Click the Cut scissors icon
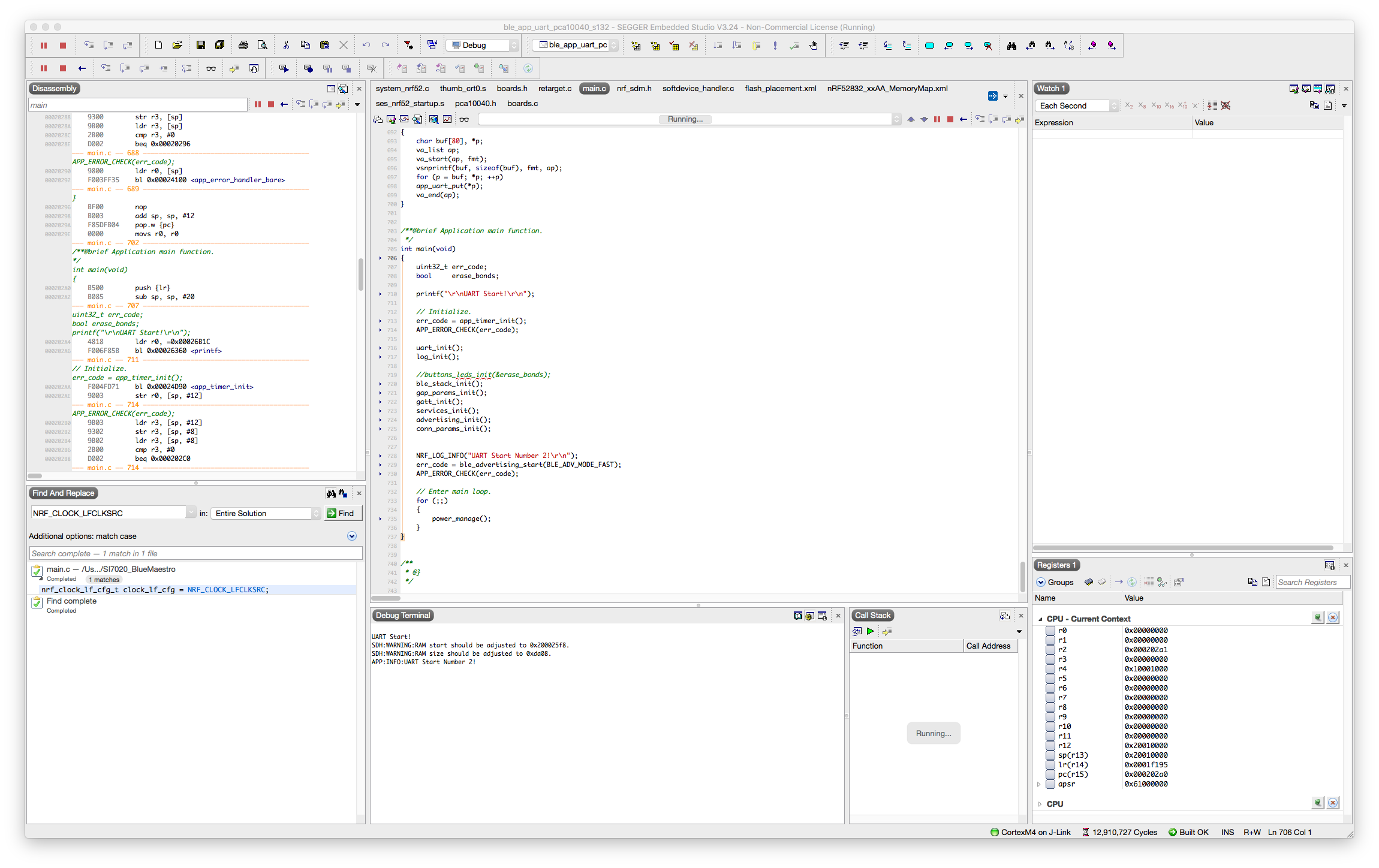Image resolution: width=1379 pixels, height=868 pixels. 286,45
